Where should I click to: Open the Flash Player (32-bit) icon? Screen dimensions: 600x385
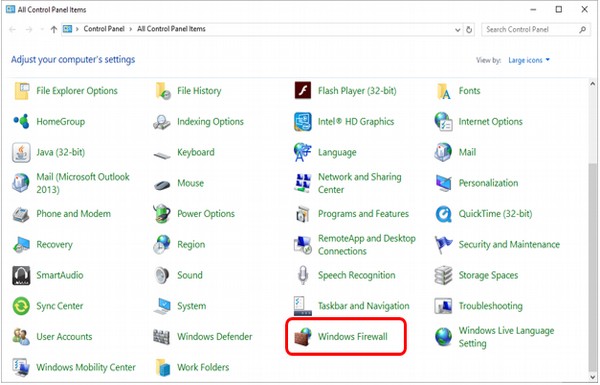click(303, 91)
